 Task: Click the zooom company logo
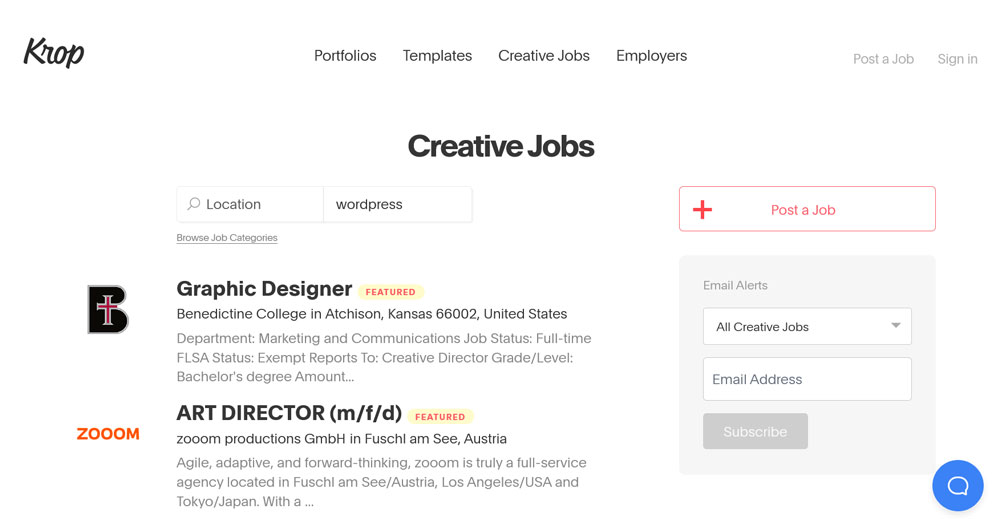point(108,434)
